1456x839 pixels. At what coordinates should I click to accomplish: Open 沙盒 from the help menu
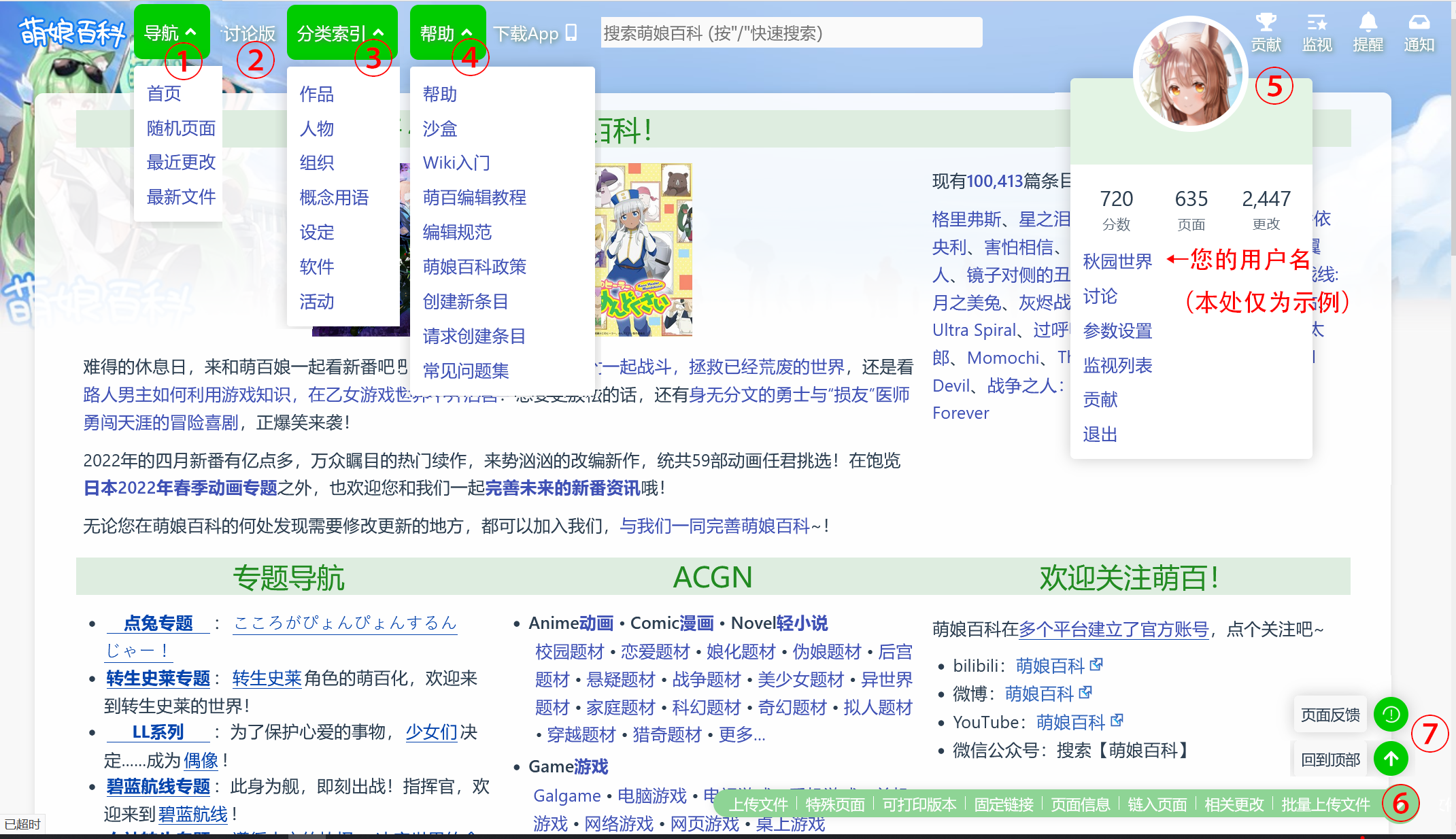pyautogui.click(x=439, y=129)
